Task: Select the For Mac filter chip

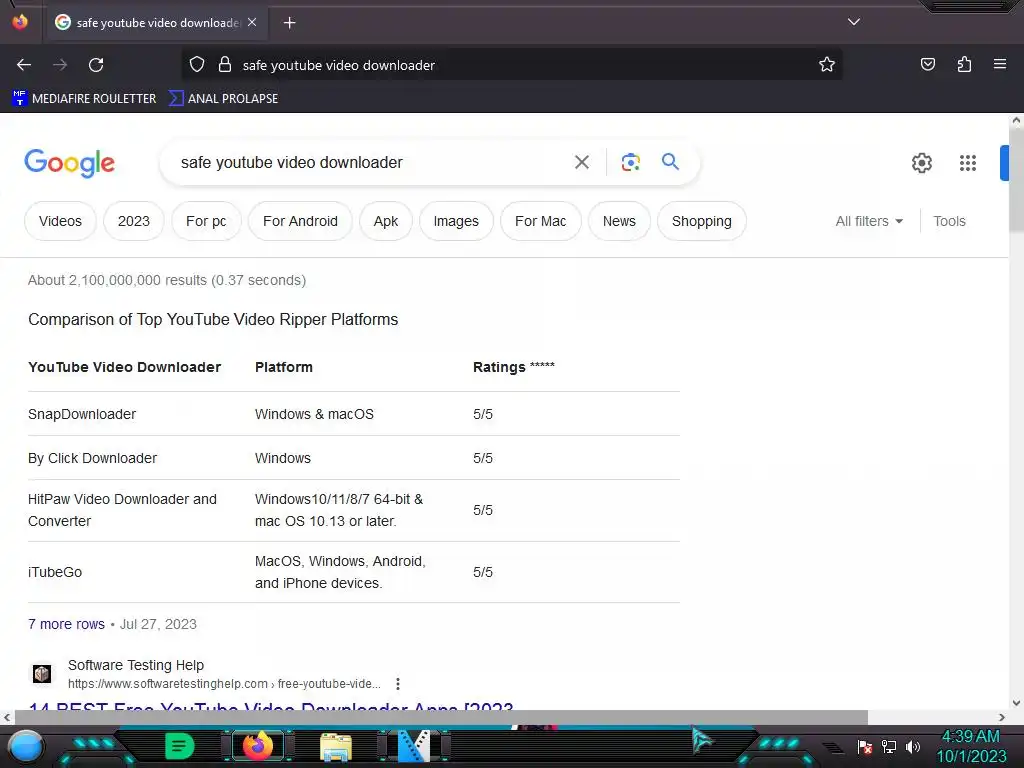Action: point(540,221)
